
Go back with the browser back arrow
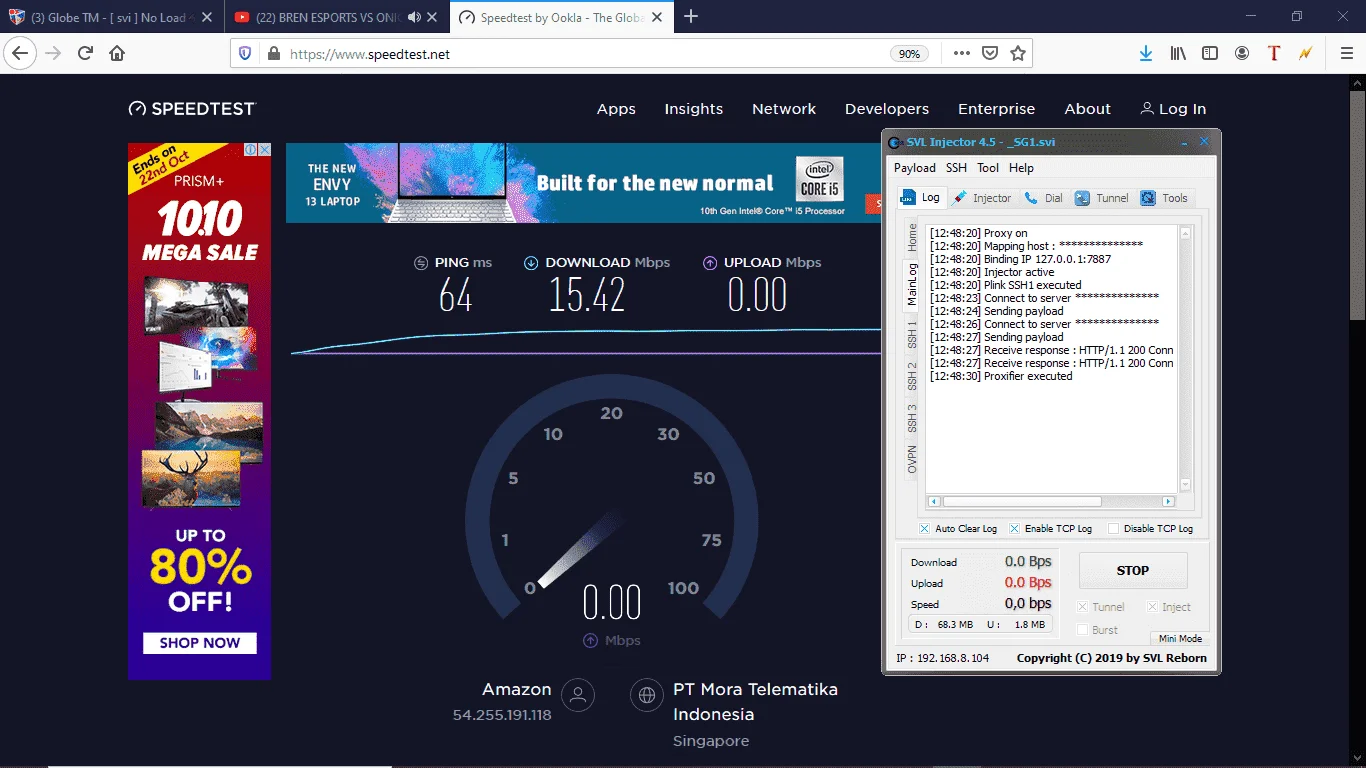(x=20, y=54)
